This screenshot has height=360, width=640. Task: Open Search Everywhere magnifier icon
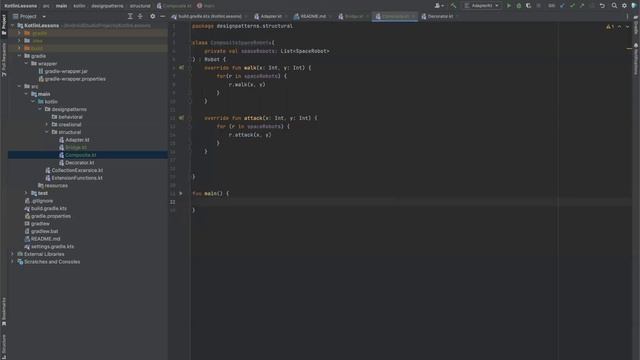point(614,6)
